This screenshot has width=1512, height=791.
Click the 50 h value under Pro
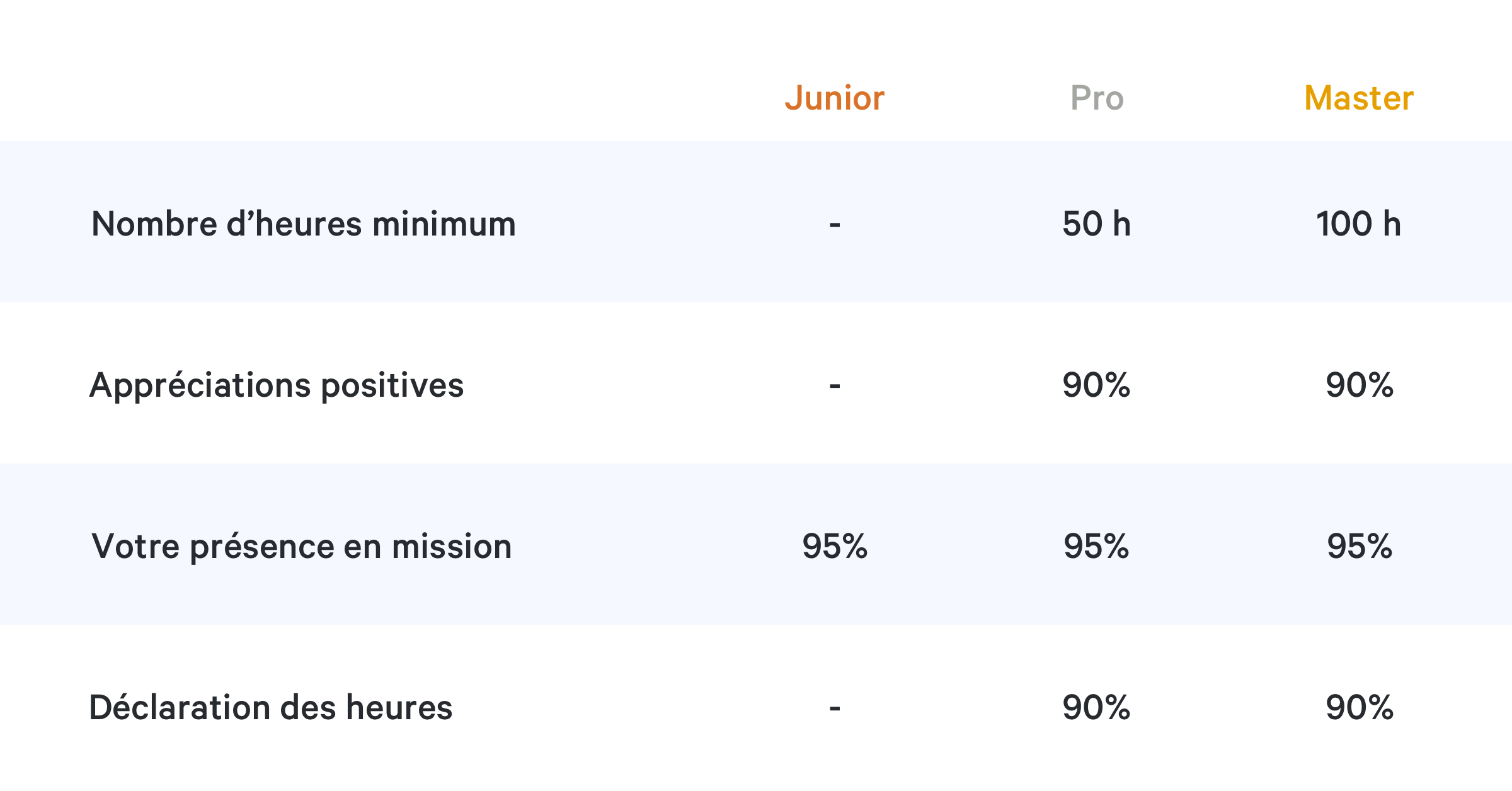click(1097, 224)
